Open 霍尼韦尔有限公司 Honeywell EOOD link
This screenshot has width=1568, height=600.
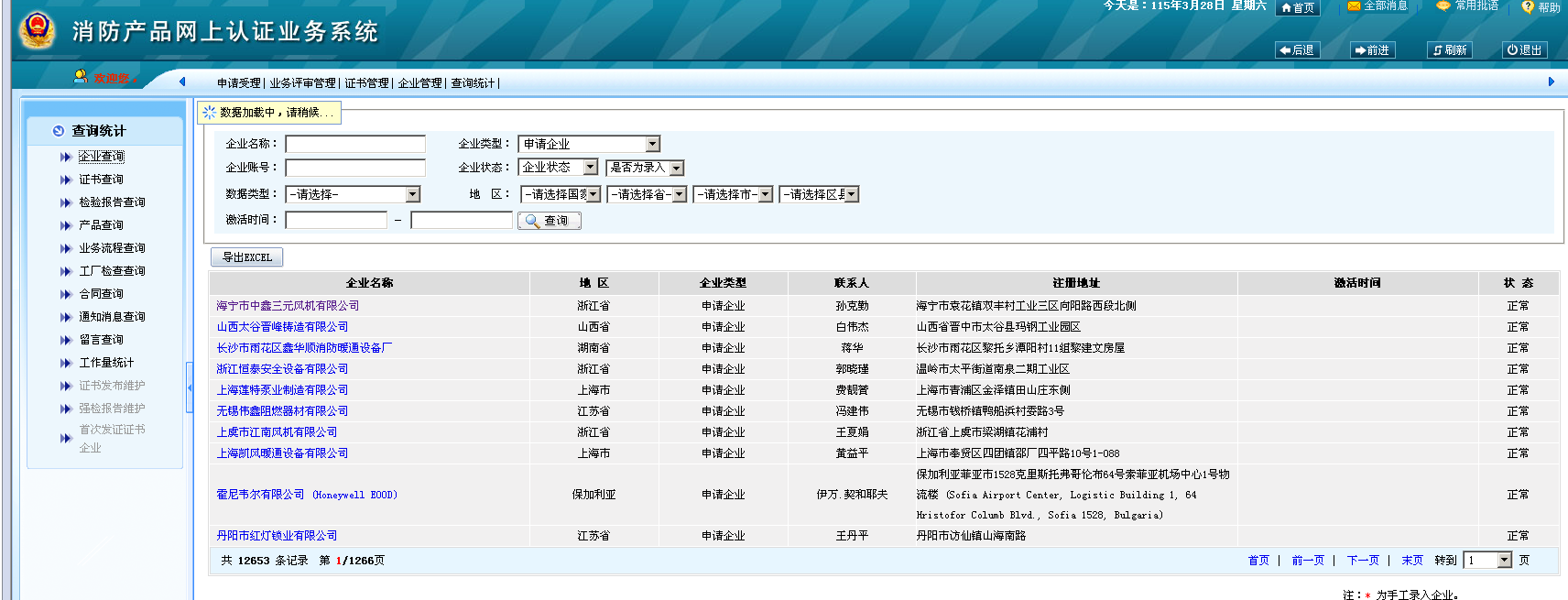[x=307, y=495]
